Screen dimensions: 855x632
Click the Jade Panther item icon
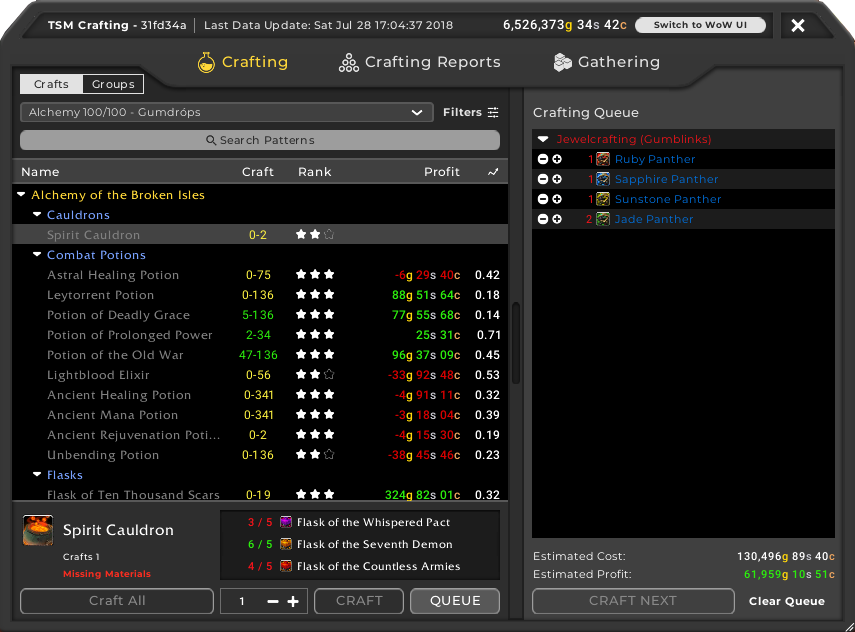pyautogui.click(x=603, y=219)
